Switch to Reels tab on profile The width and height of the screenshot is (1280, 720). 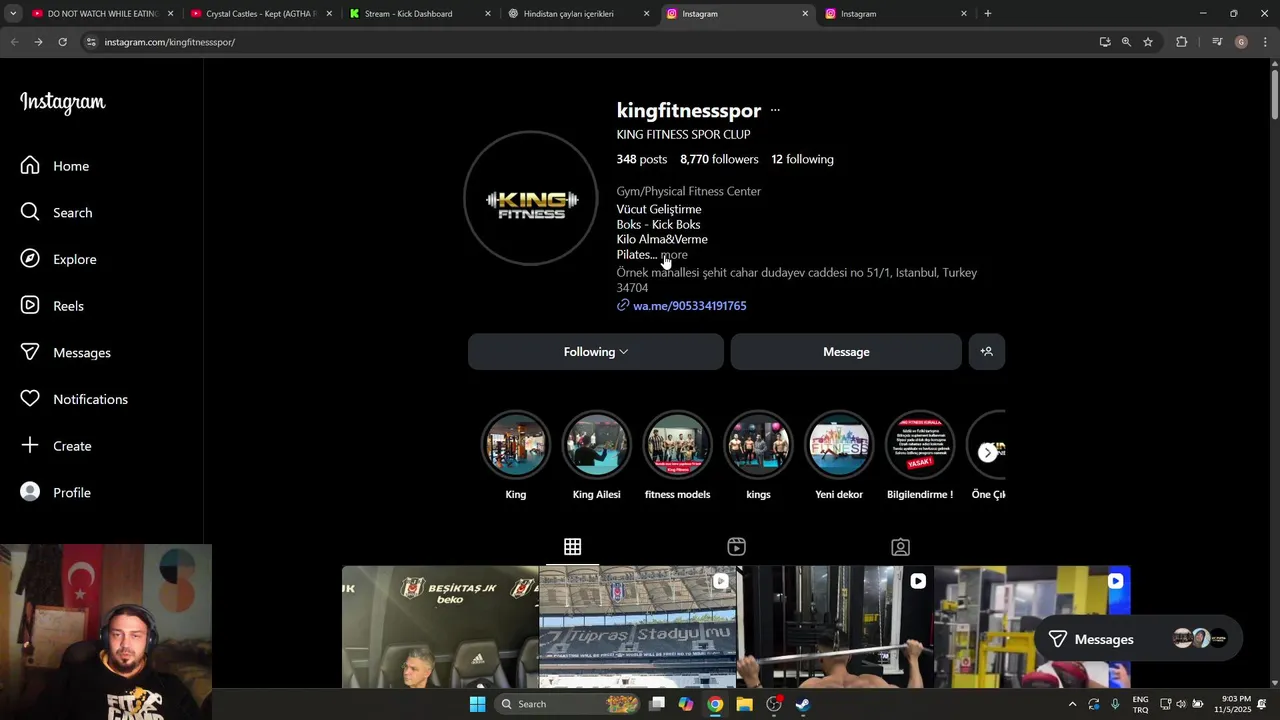pyautogui.click(x=736, y=547)
